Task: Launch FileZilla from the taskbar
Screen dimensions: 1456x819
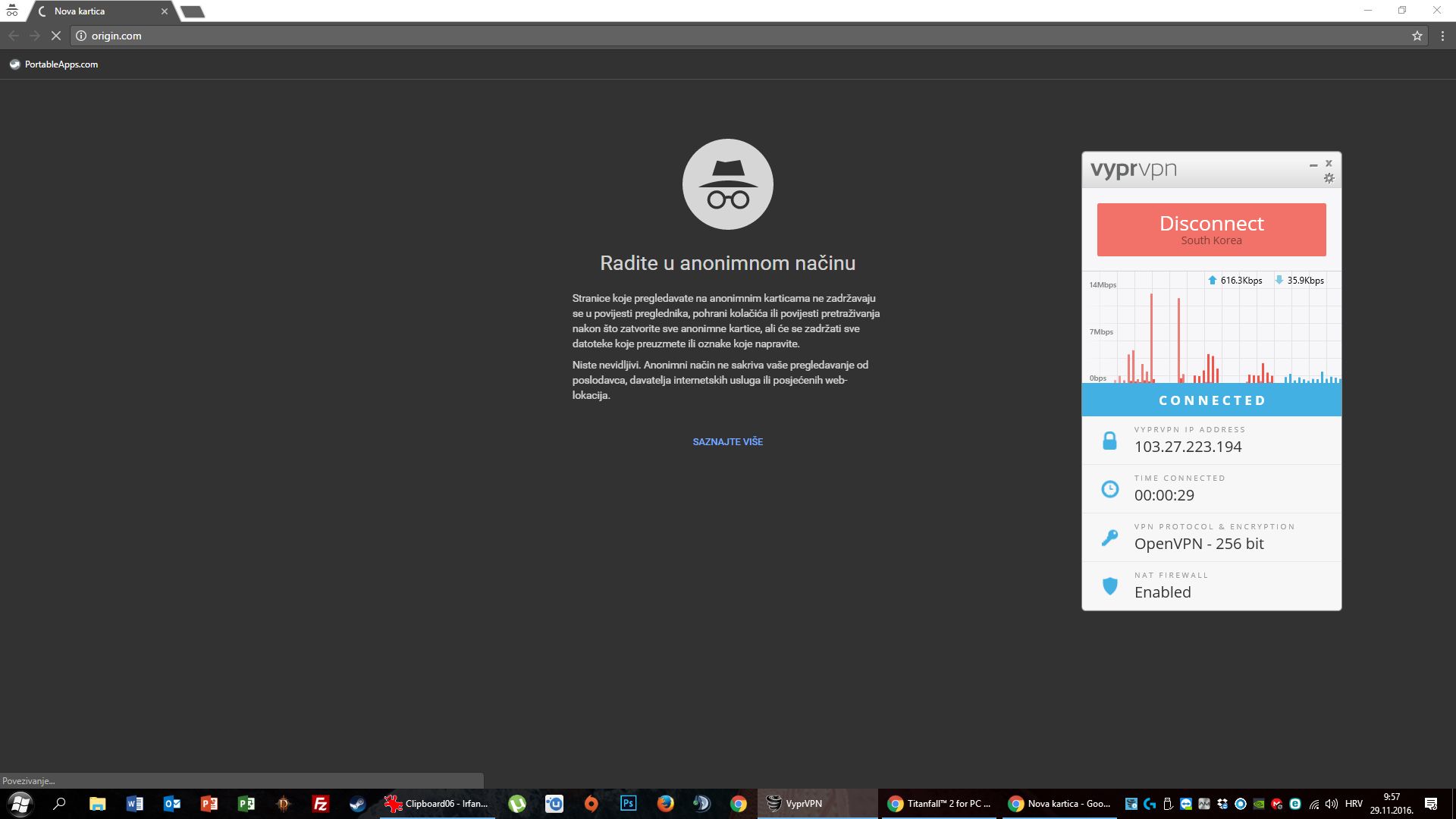Action: (x=320, y=804)
